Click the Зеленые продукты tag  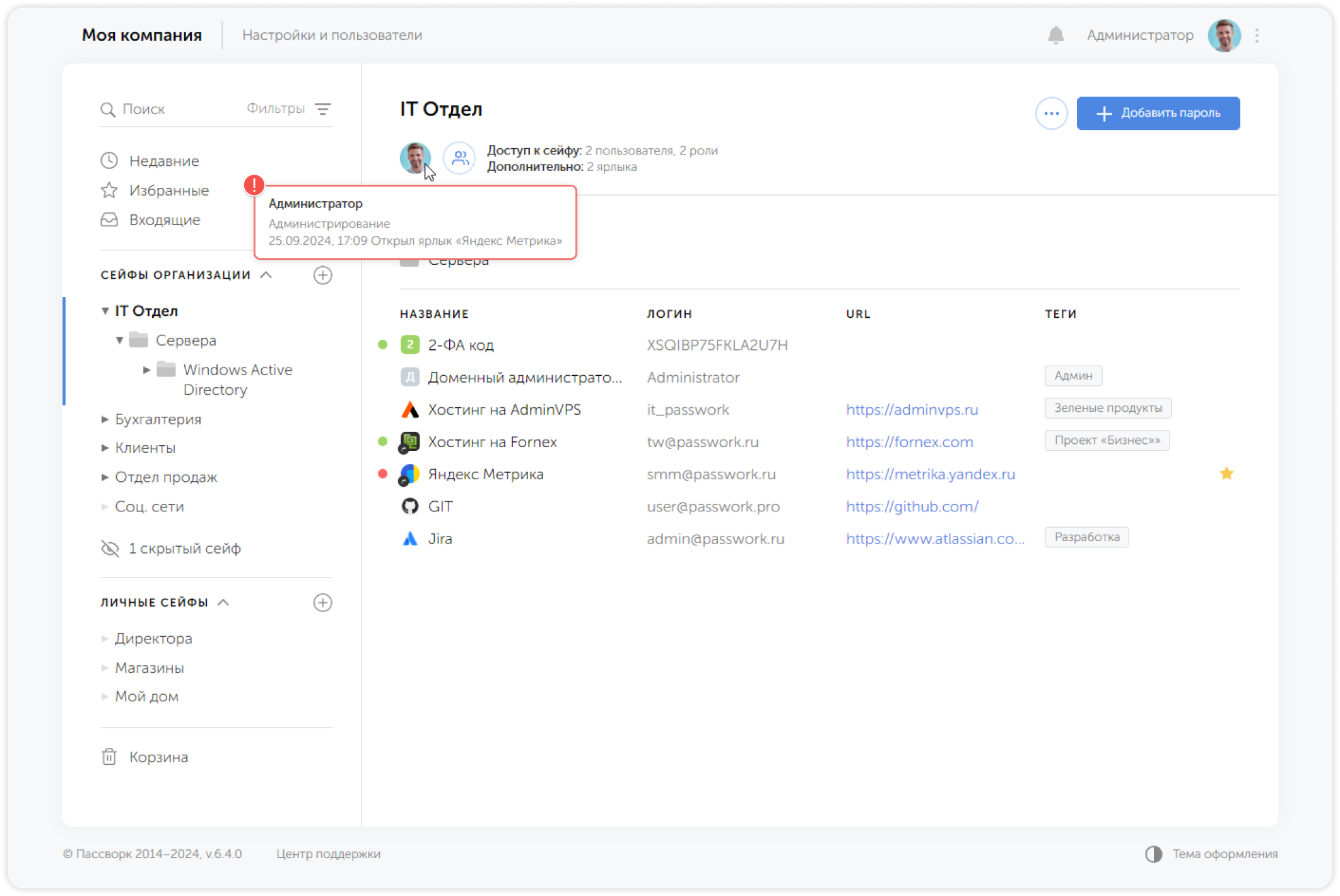click(x=1107, y=408)
